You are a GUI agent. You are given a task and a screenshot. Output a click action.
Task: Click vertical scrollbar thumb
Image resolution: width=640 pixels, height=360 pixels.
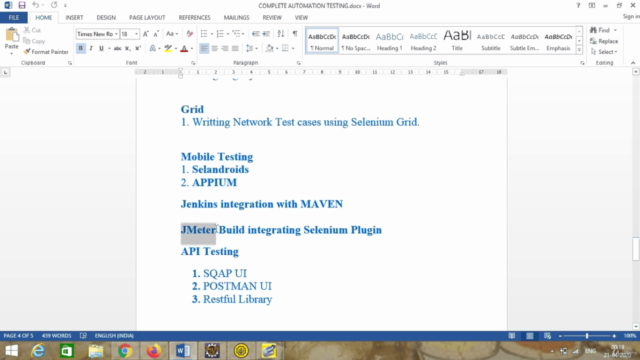(x=636, y=249)
